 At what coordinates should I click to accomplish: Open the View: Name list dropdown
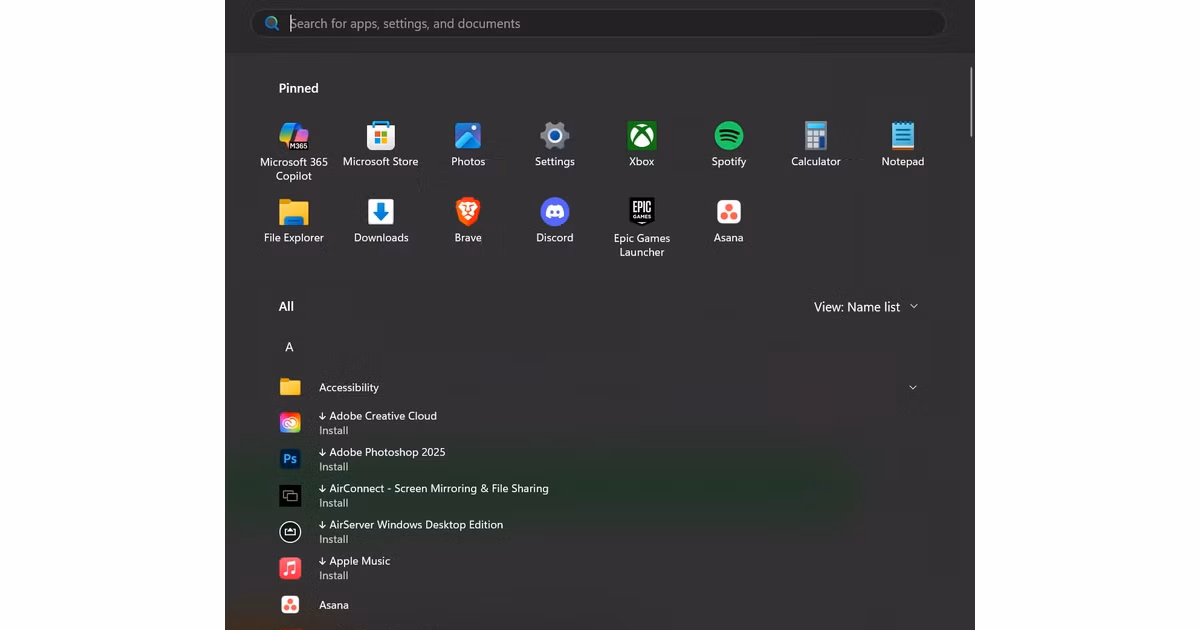[865, 307]
